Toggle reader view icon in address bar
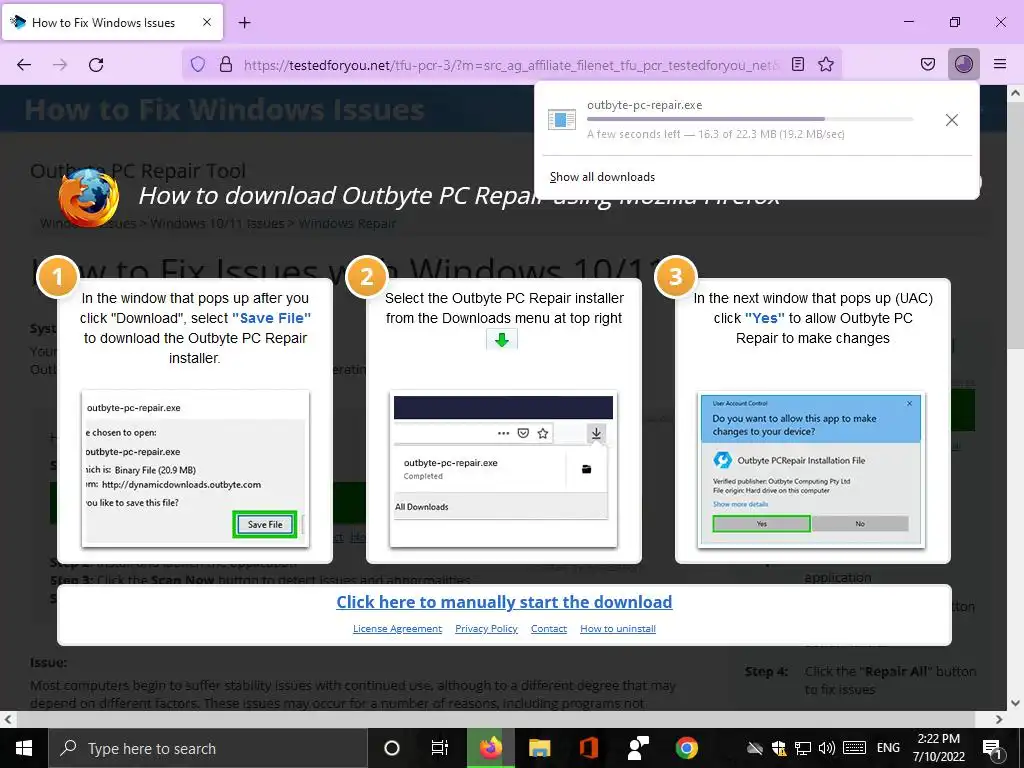The image size is (1024, 768). click(x=797, y=64)
